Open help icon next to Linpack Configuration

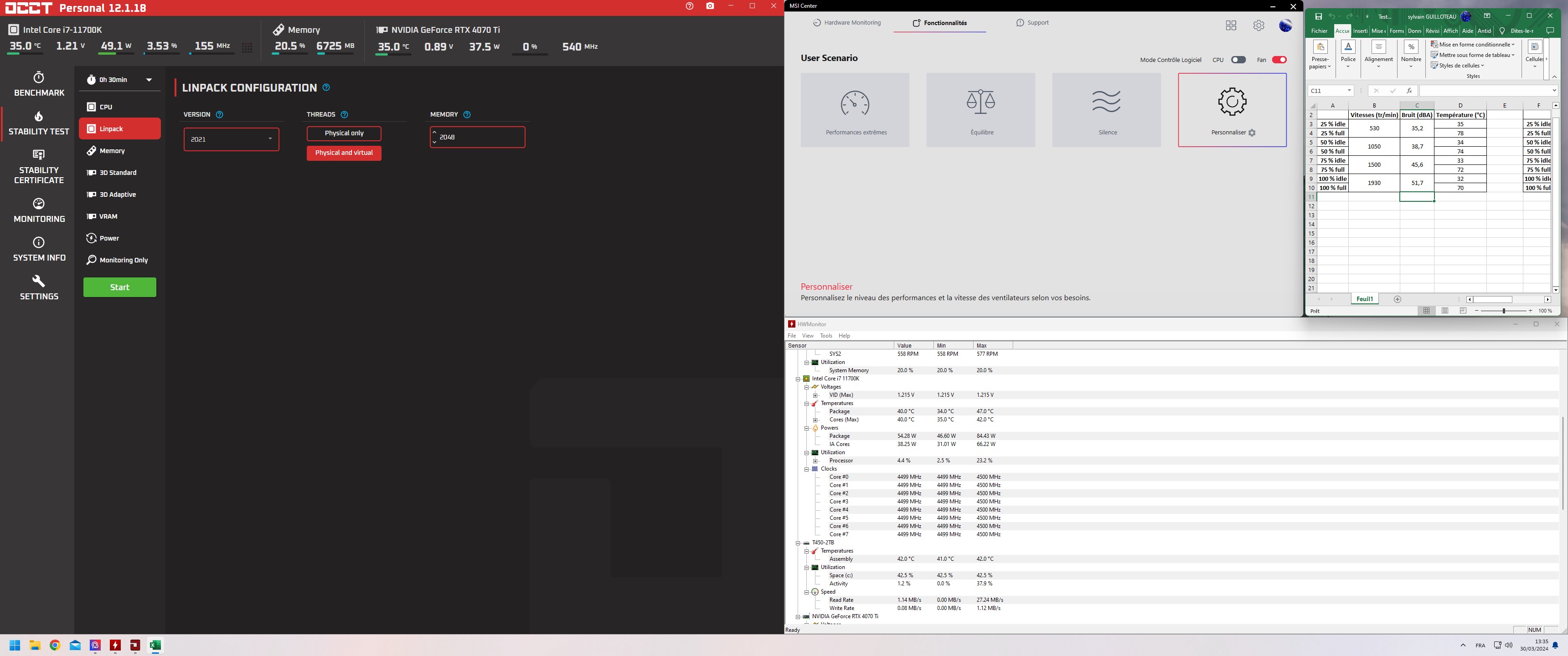[x=326, y=87]
